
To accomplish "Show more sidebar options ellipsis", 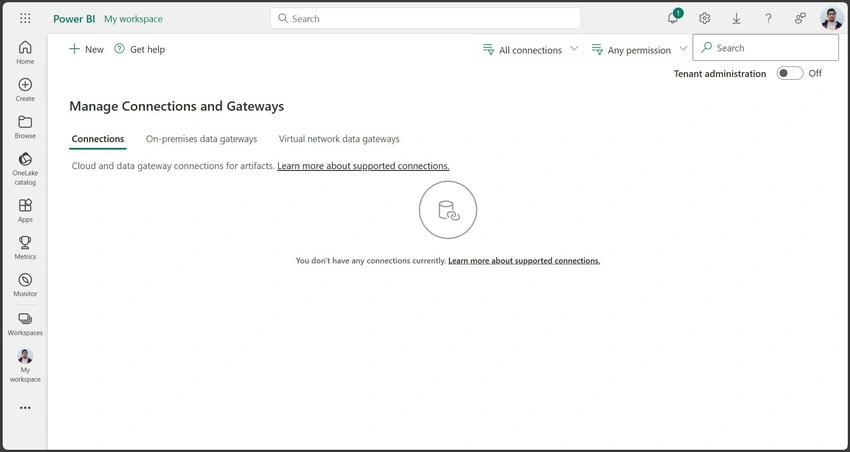I will (25, 408).
